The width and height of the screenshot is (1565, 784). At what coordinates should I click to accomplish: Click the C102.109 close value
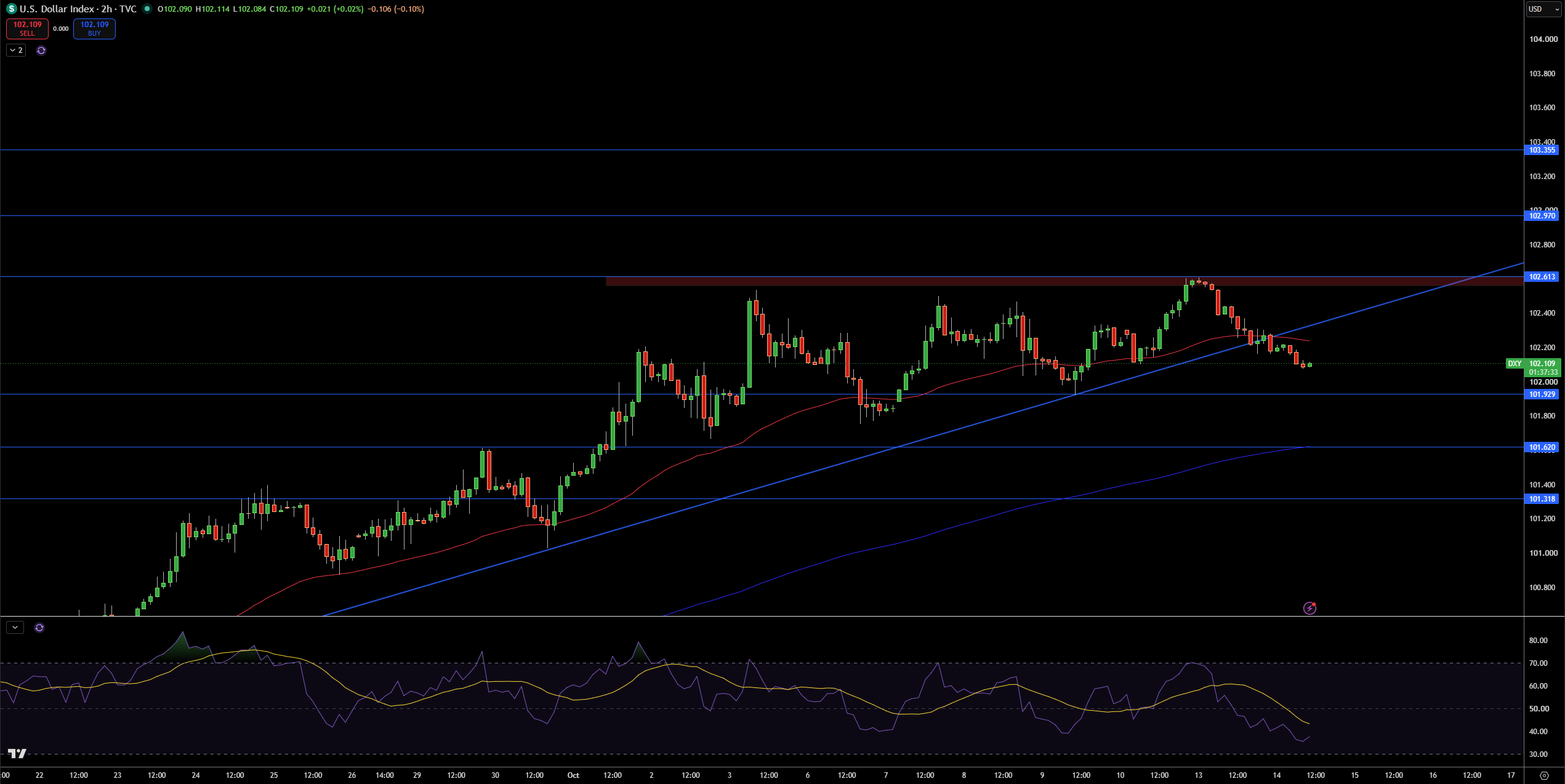pos(286,9)
